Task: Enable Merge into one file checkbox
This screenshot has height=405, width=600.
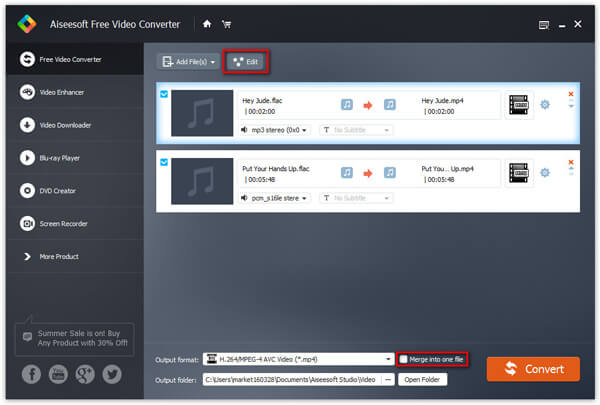Action: 403,359
